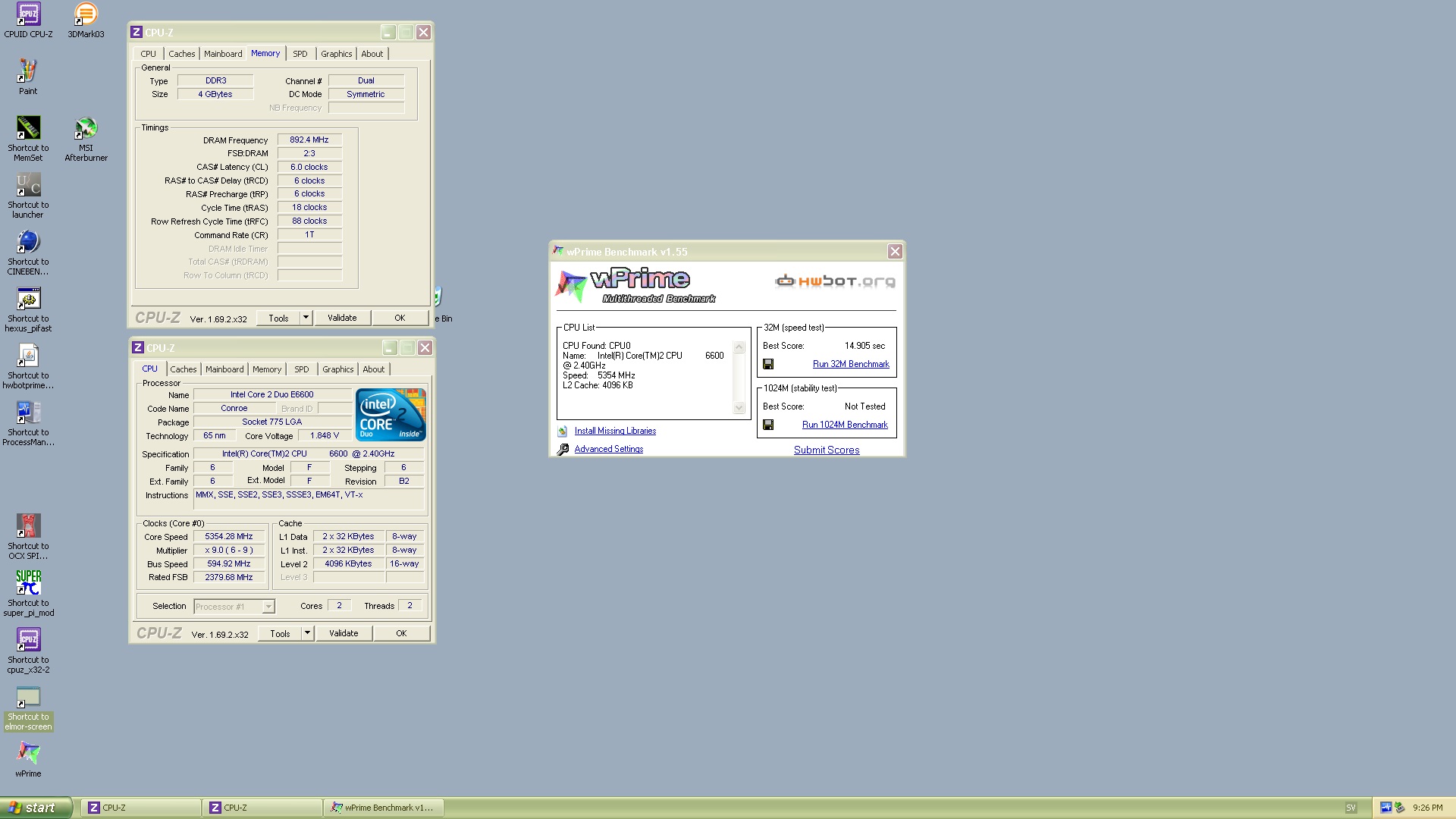Click the Intel Core 2 Duo logo
This screenshot has width=1456, height=819.
[391, 414]
